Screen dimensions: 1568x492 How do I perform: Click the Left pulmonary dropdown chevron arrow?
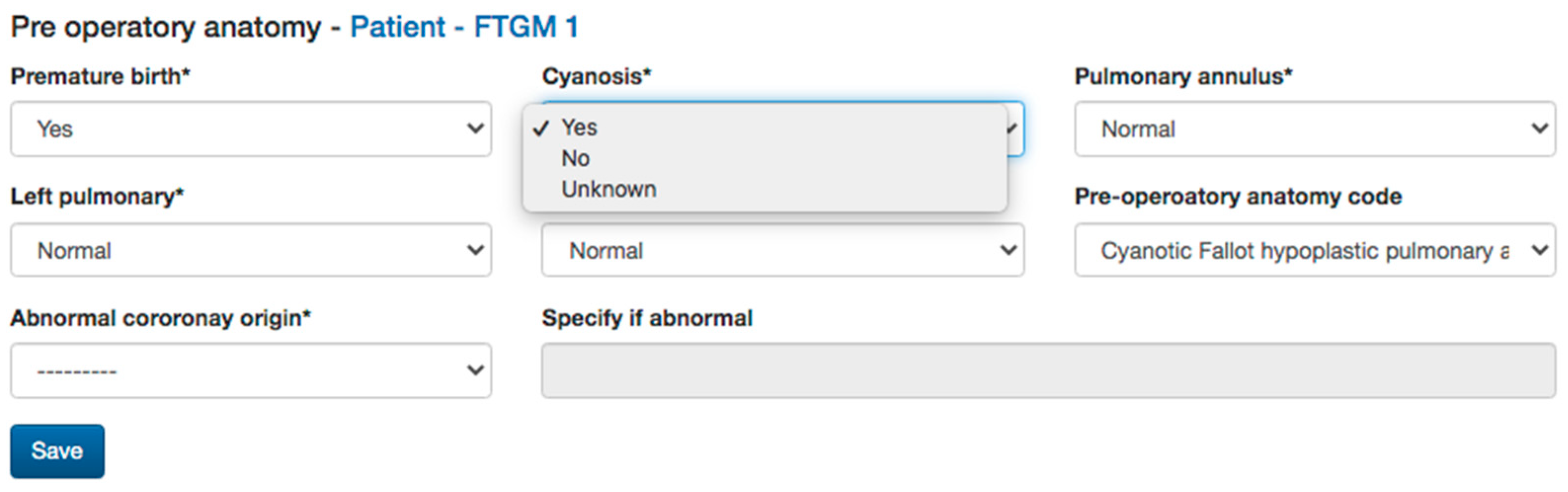476,250
